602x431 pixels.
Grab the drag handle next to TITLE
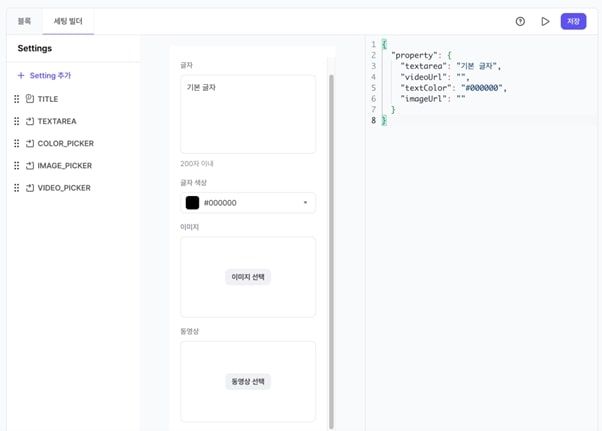(17, 99)
